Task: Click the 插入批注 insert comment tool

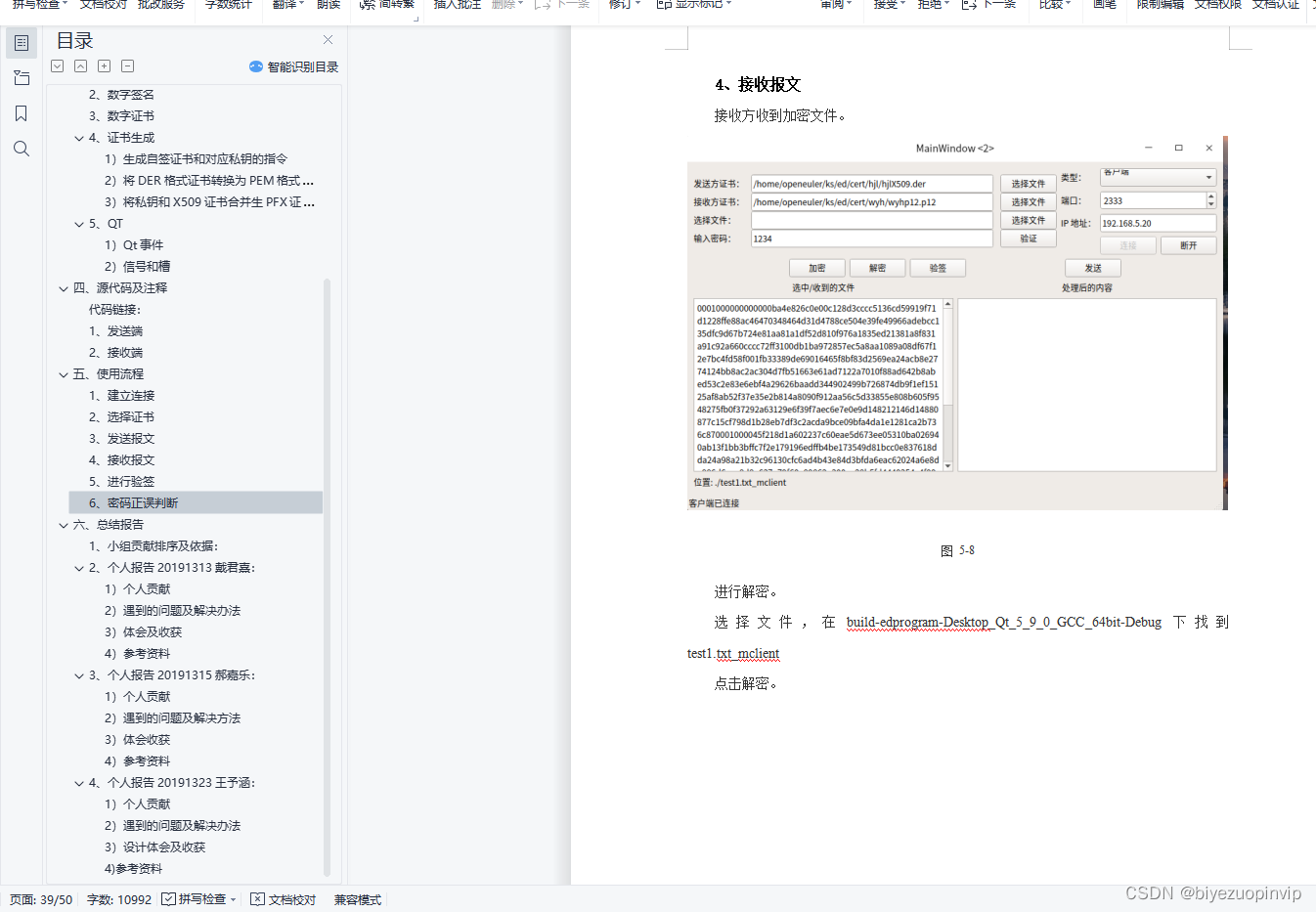Action: pos(456,4)
